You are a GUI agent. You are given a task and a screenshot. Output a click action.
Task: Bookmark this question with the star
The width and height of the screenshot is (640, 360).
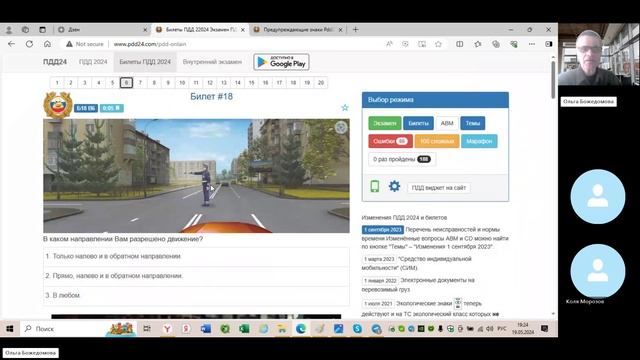(x=345, y=108)
